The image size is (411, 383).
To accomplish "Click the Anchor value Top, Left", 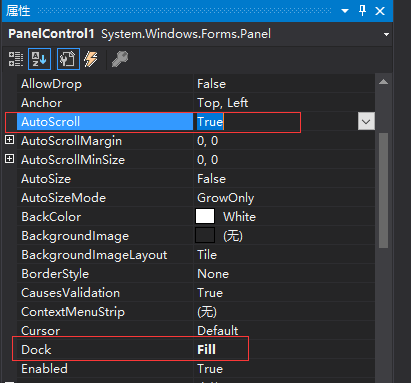I will point(222,103).
